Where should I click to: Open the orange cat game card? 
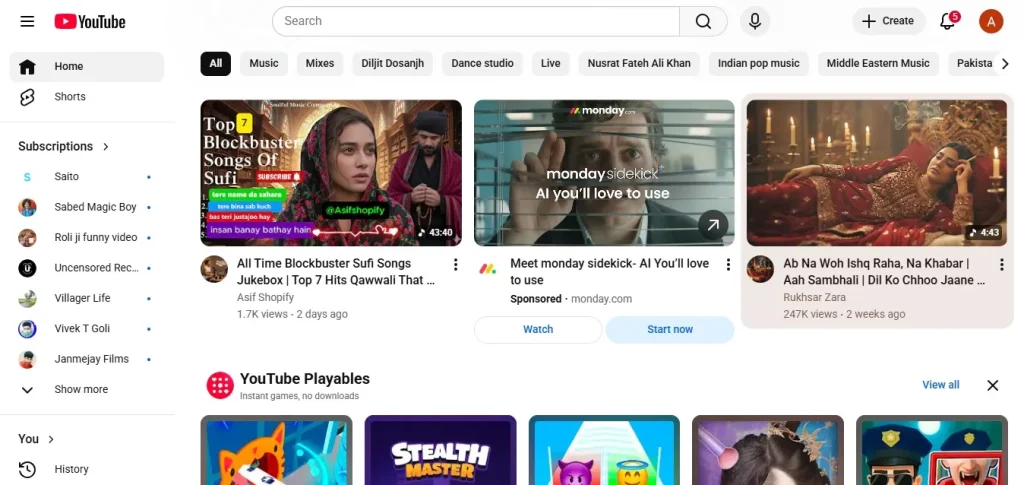click(x=276, y=450)
